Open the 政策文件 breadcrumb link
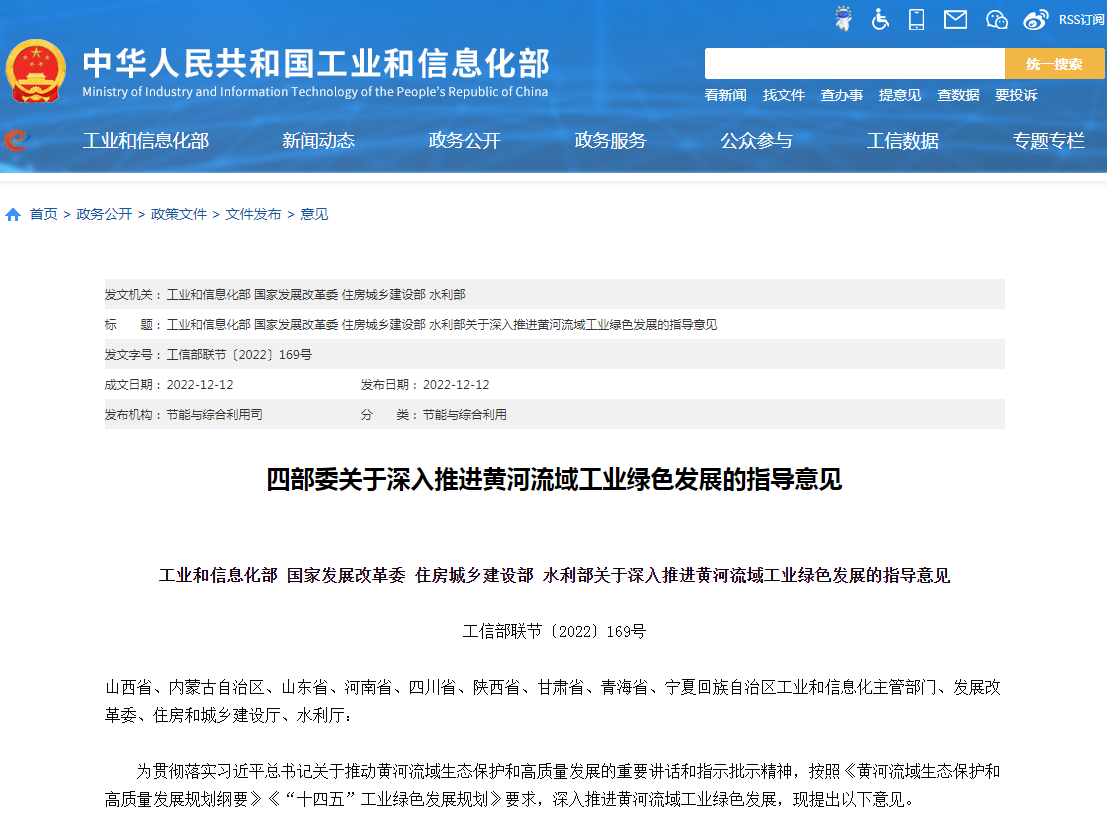The height and width of the screenshot is (816, 1107). (x=178, y=213)
